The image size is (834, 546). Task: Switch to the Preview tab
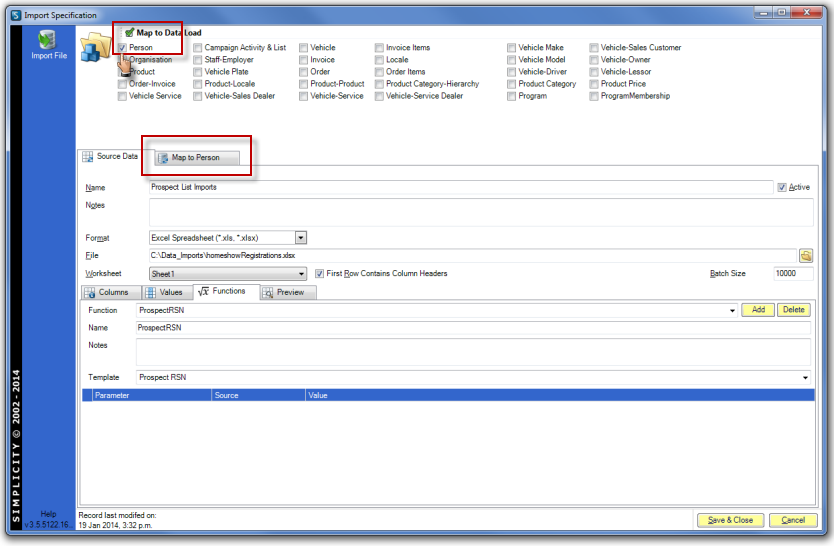[289, 292]
